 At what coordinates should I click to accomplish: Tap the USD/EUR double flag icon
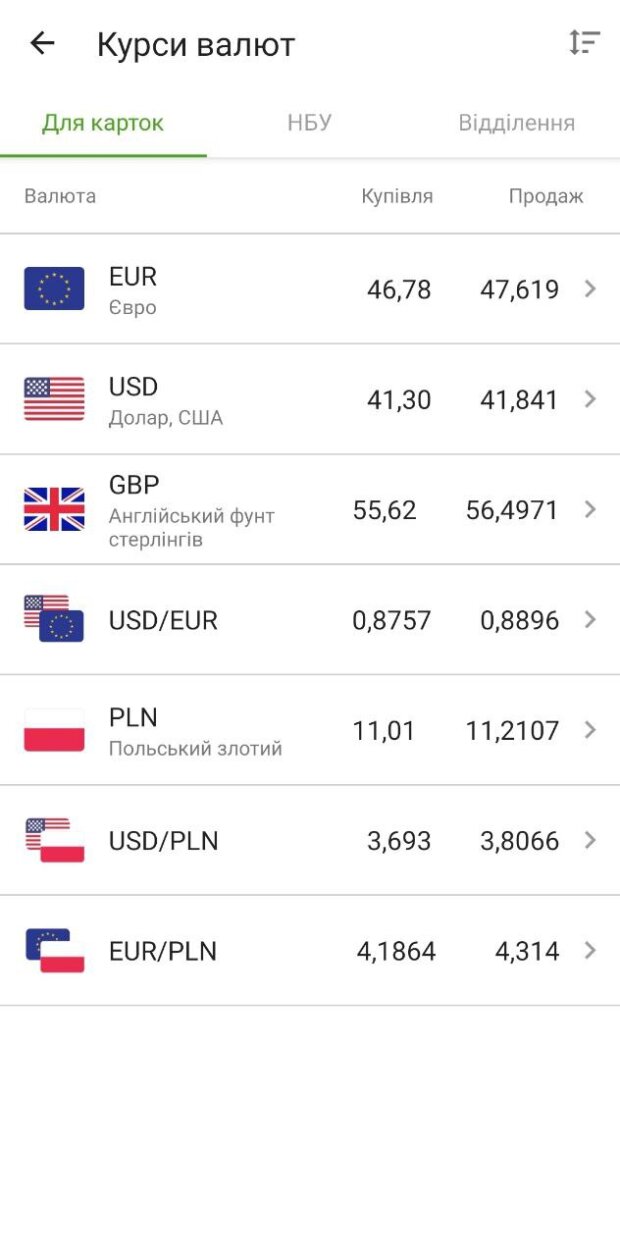(x=54, y=619)
